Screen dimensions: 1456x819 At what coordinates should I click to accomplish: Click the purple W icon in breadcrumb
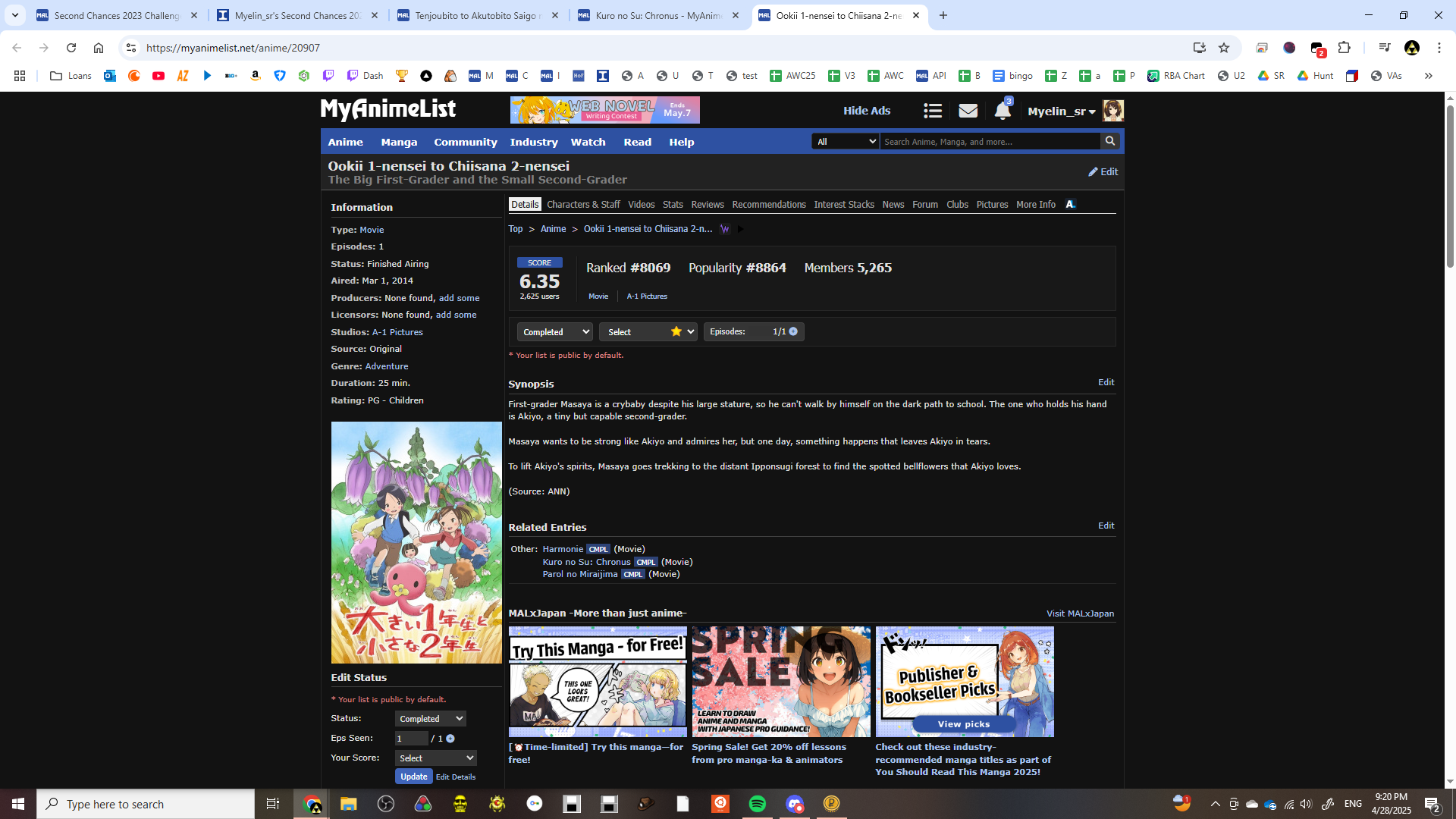725,229
